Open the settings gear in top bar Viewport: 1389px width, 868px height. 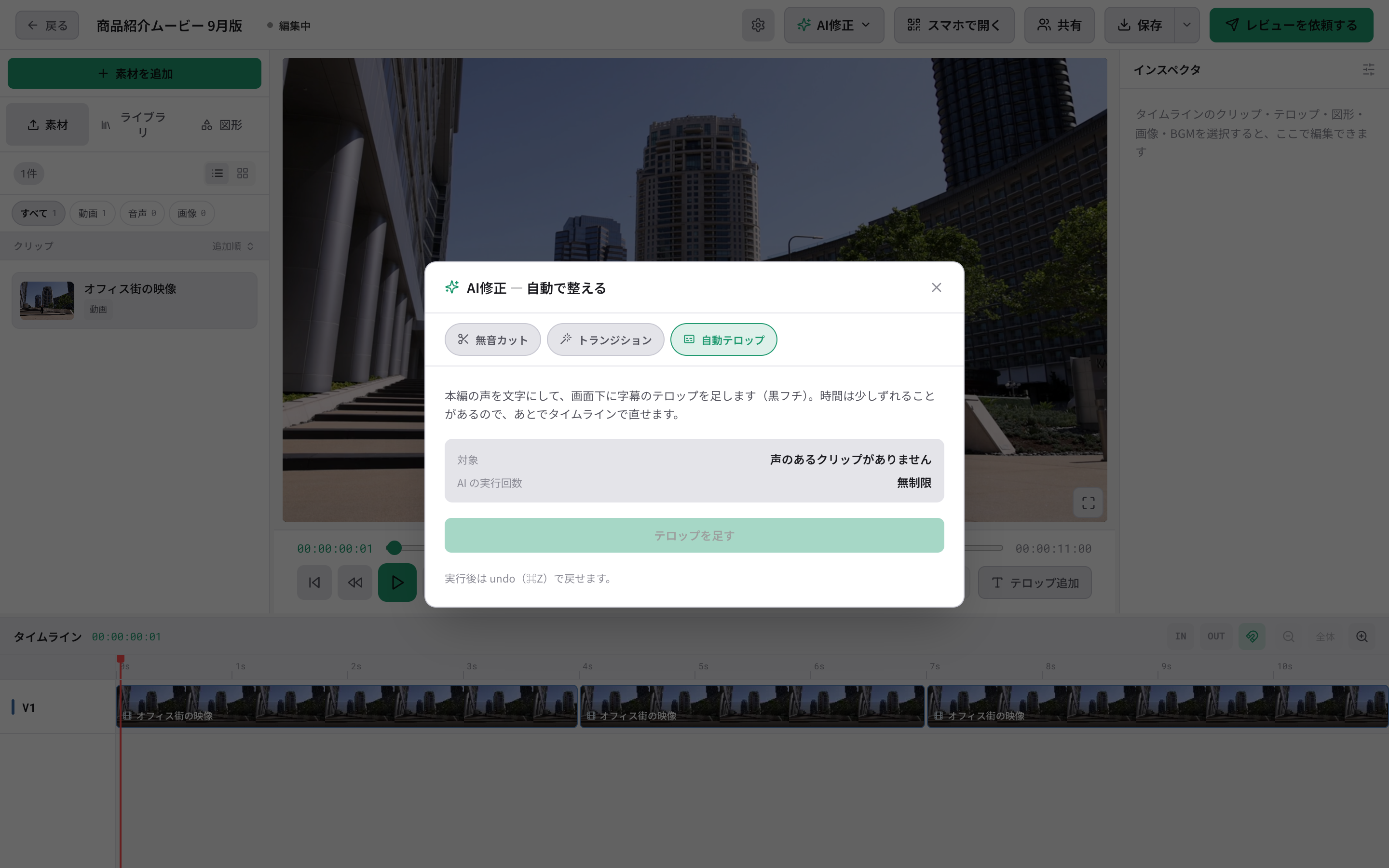758,25
